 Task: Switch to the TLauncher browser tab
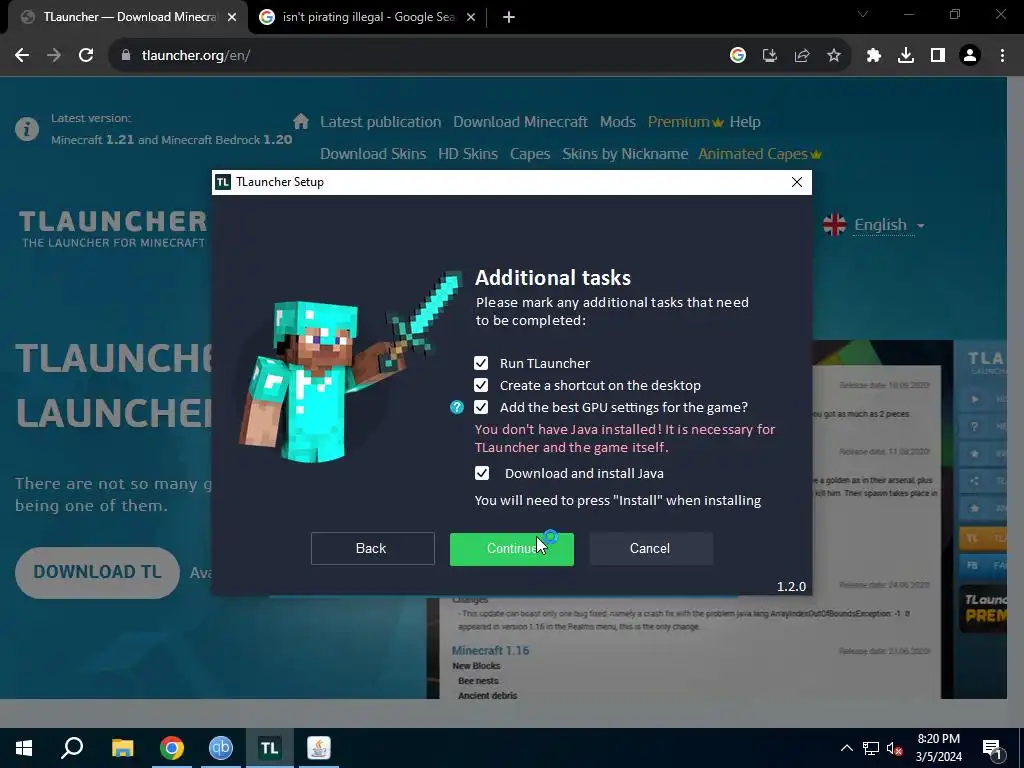click(129, 17)
